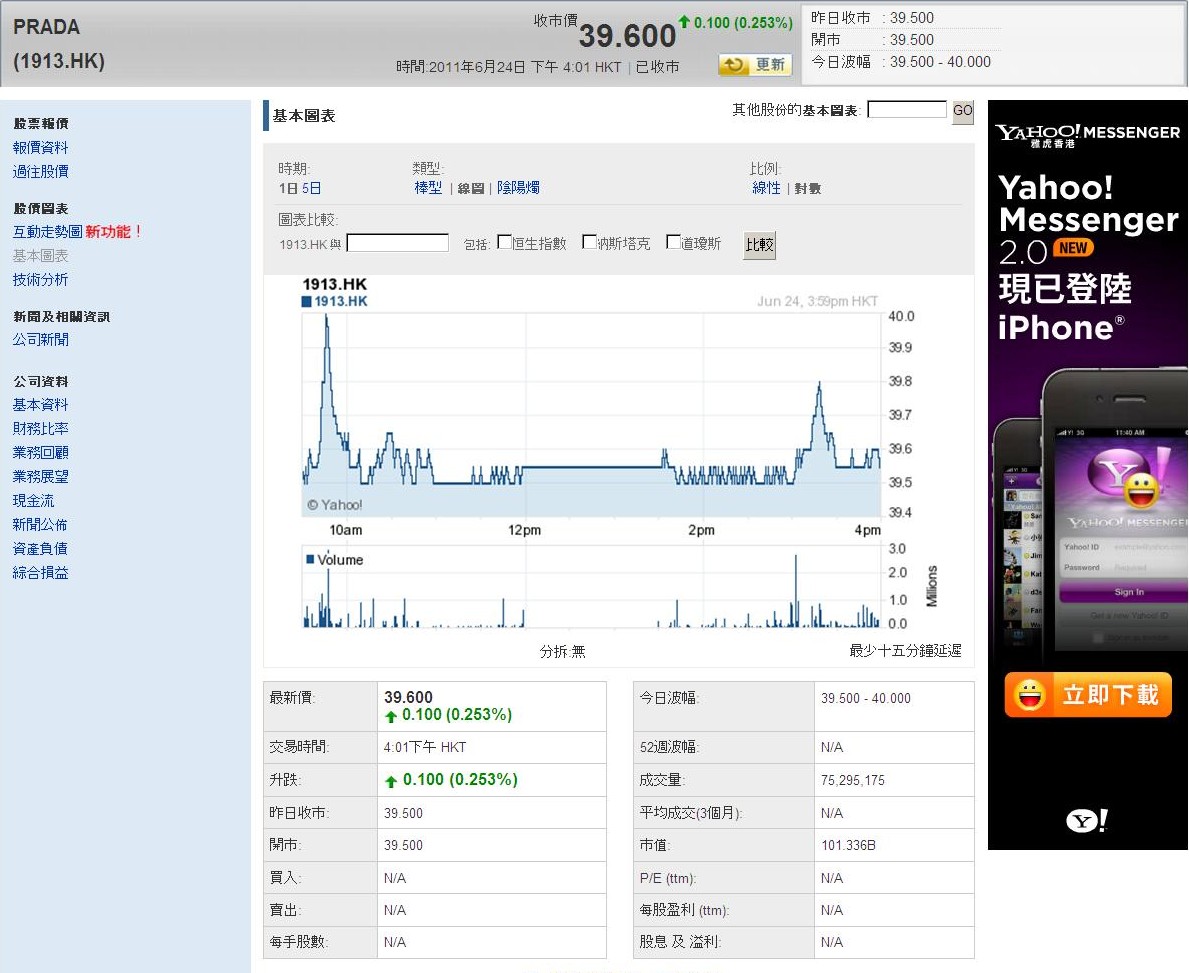Enable the 納斯塔克 comparison checkbox
This screenshot has height=973, width=1189.
coord(589,242)
